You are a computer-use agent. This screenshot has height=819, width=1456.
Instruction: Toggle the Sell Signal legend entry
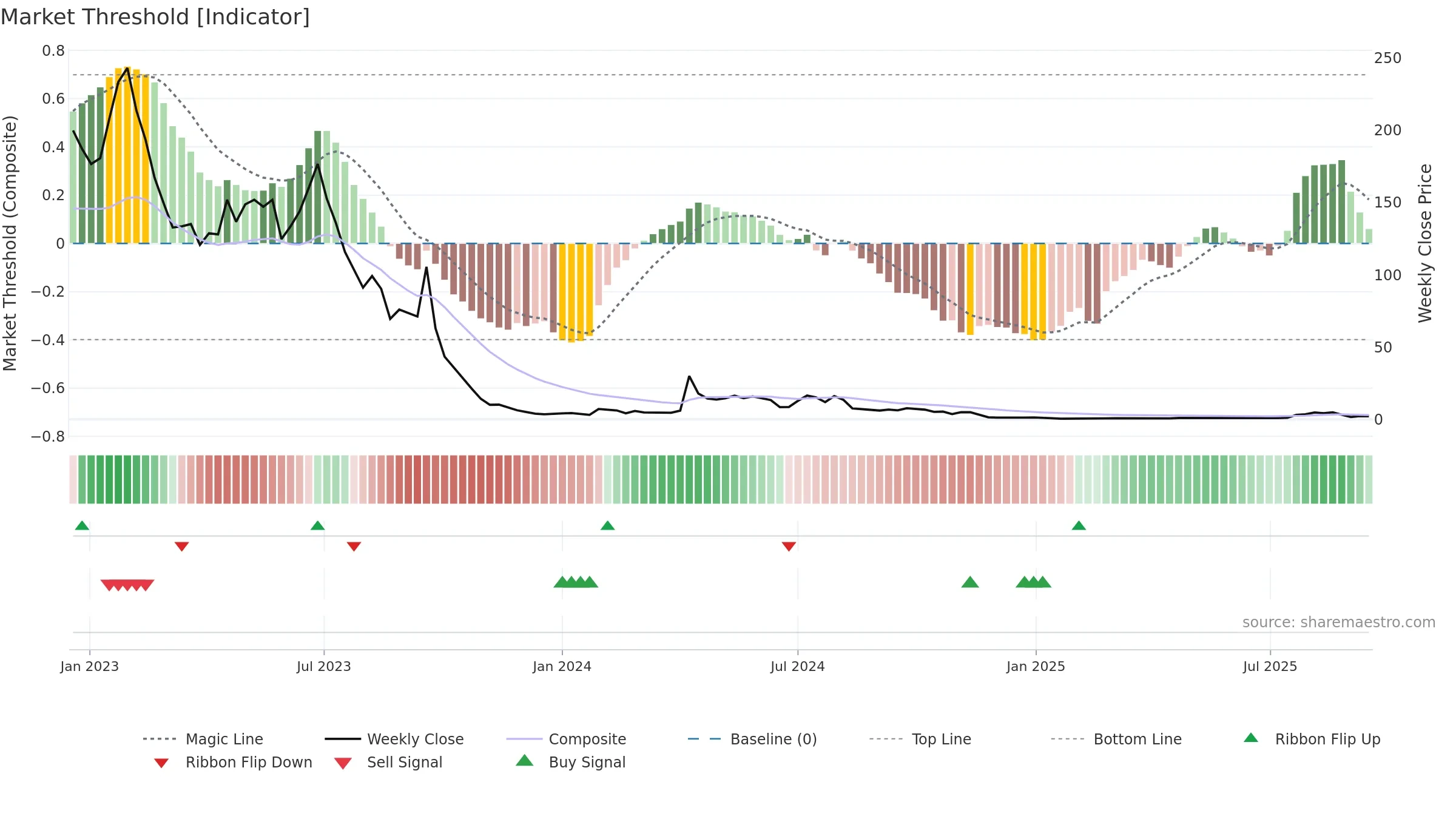[388, 762]
